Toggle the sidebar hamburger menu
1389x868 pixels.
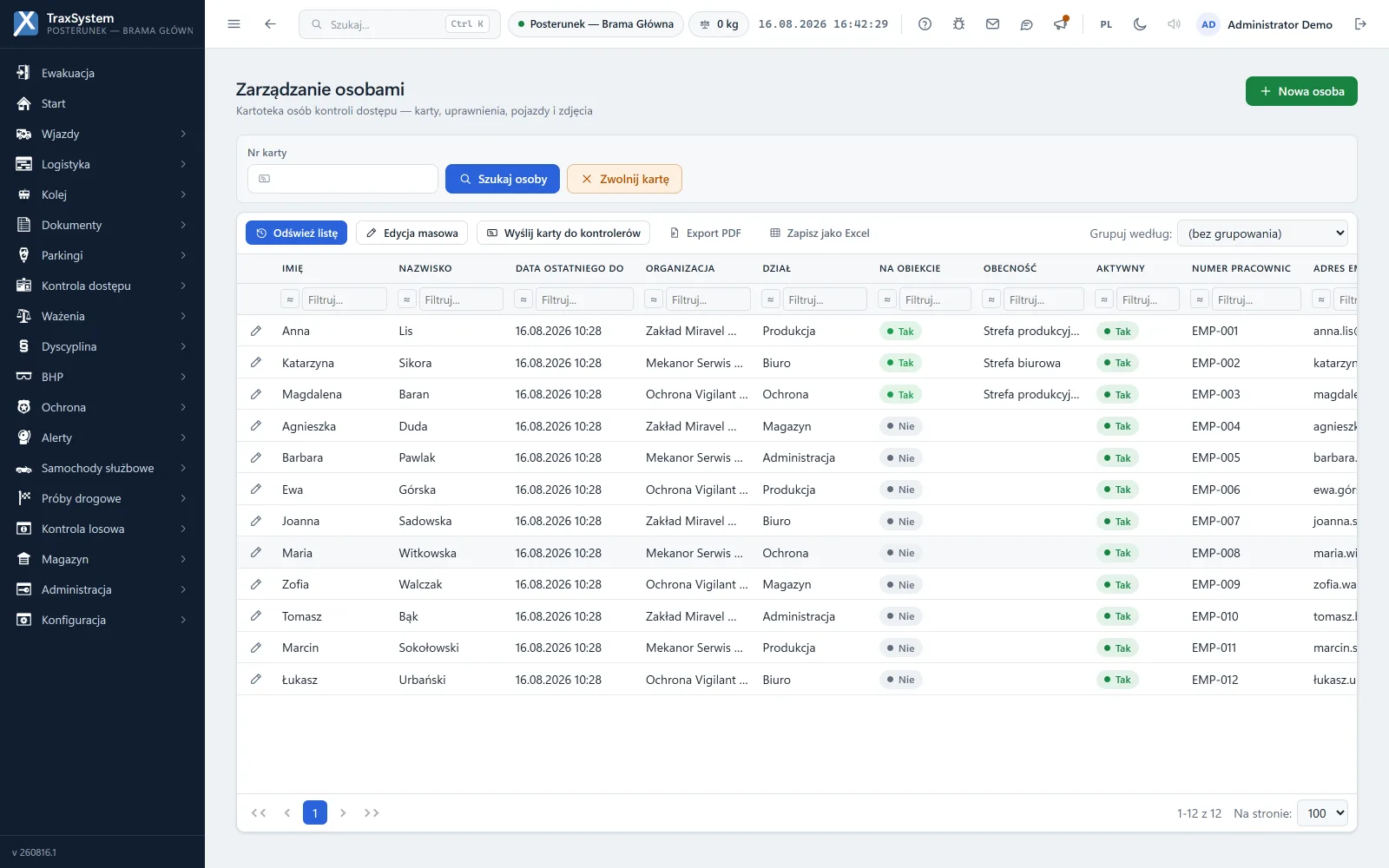[x=234, y=24]
